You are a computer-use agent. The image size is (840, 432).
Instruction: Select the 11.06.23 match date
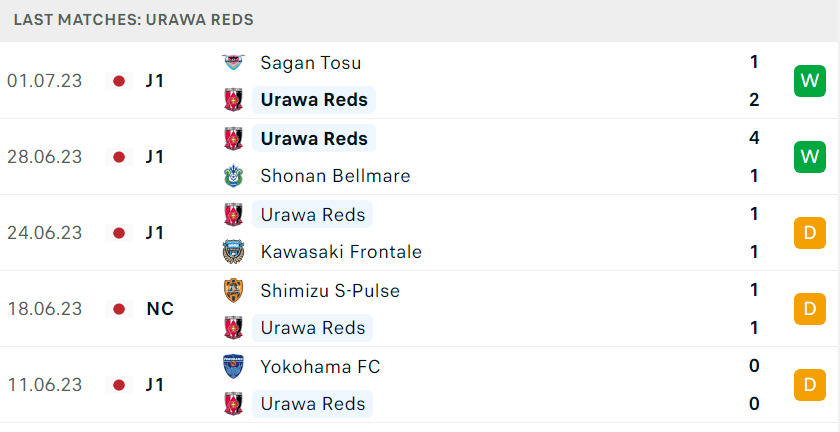click(x=44, y=385)
